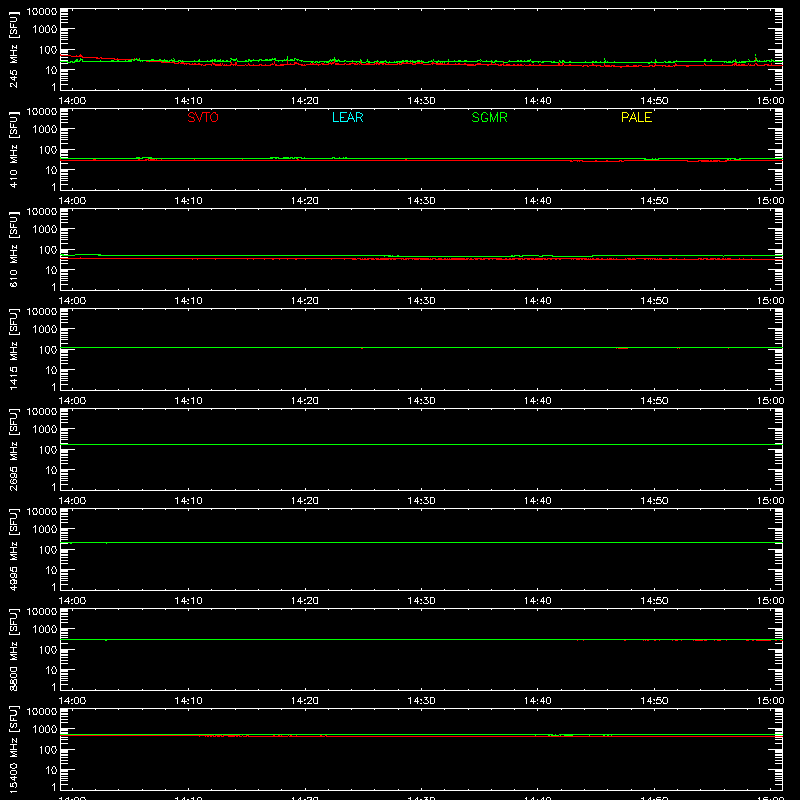Click 15:00 time label under 8800 MHz plot
This screenshot has height=800, width=800.
click(x=770, y=701)
